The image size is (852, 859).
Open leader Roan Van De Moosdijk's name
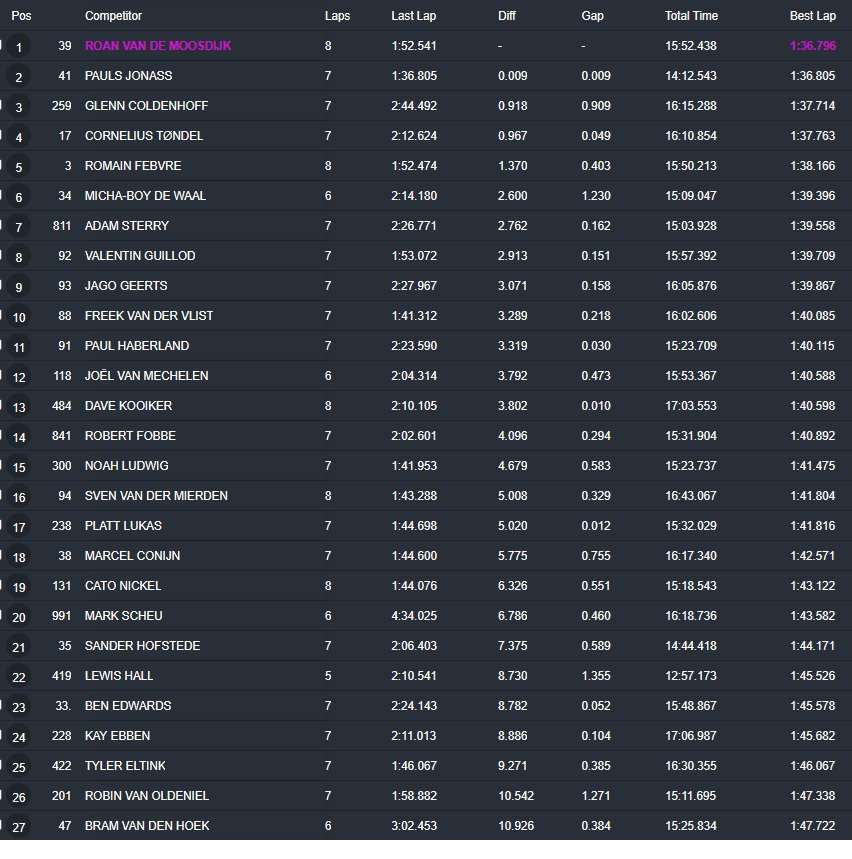click(158, 46)
